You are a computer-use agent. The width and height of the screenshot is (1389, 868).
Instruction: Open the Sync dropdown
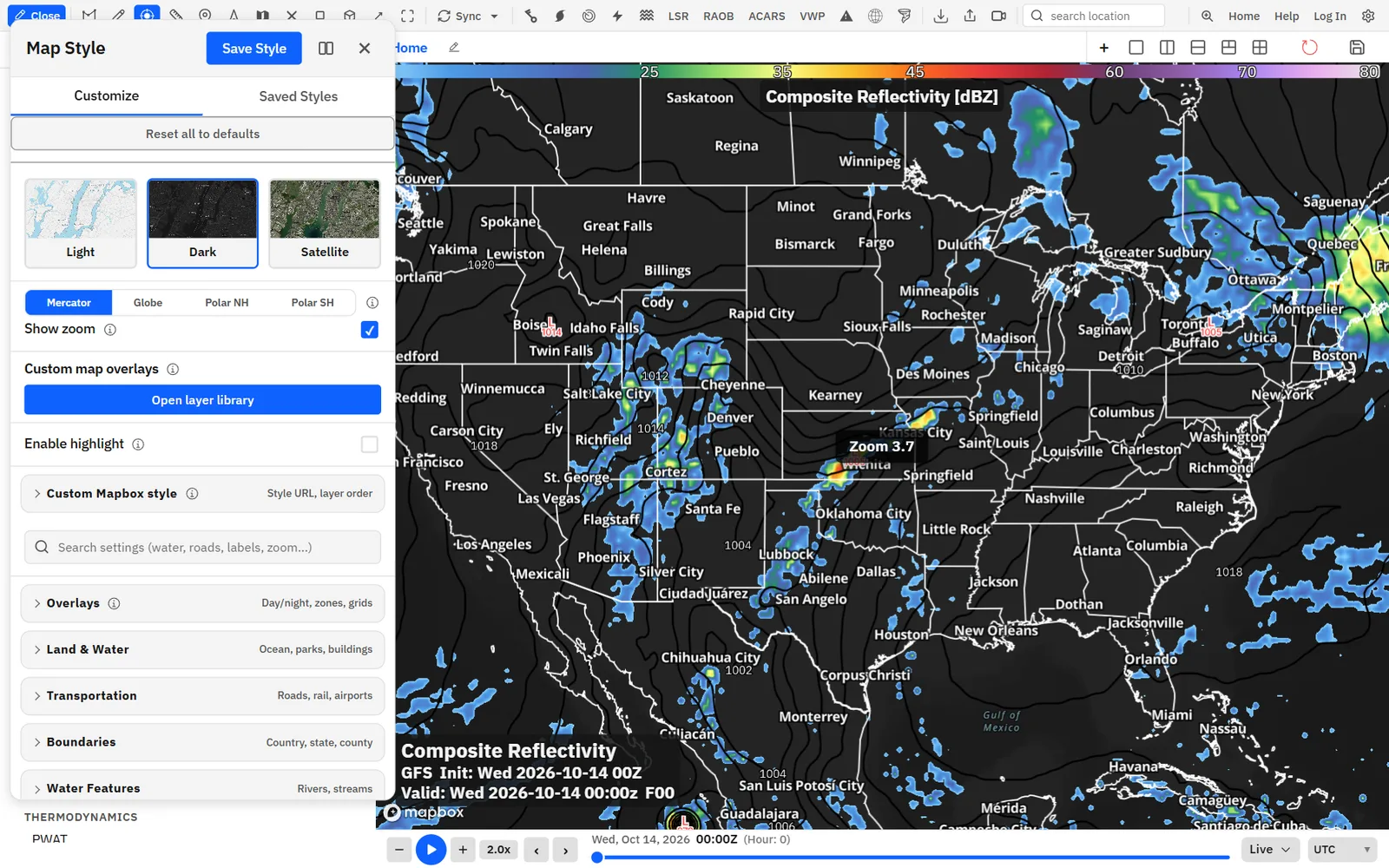468,16
